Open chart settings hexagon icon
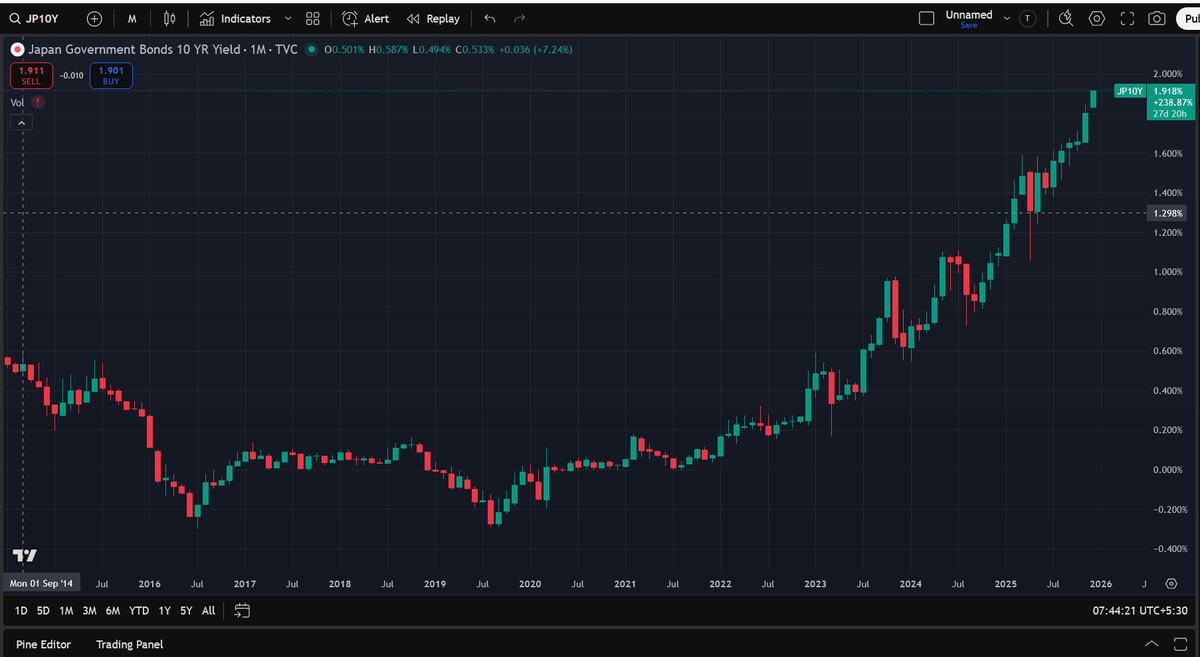1200x657 pixels. tap(1097, 18)
